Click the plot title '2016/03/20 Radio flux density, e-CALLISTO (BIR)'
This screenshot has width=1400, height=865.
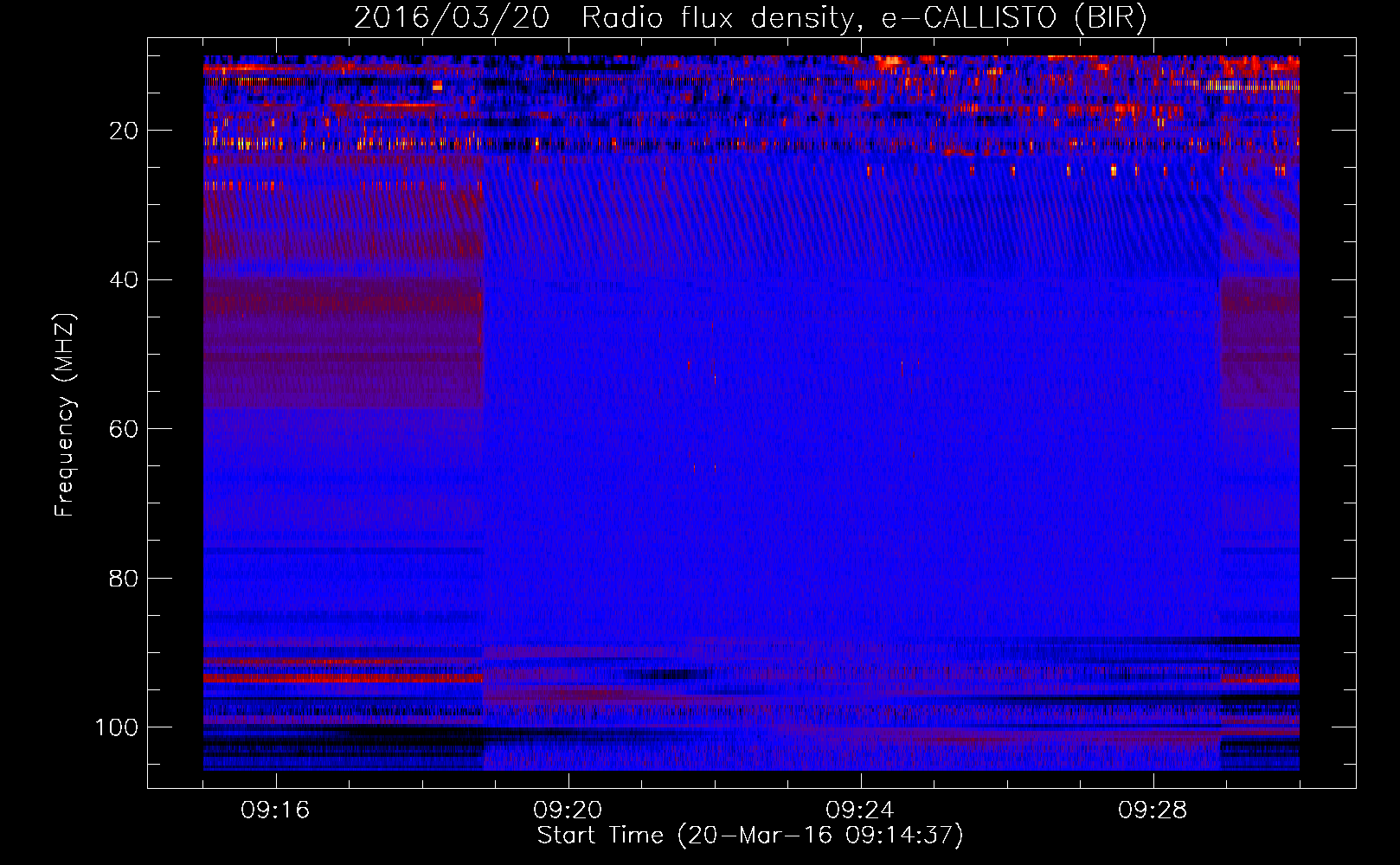point(750,18)
